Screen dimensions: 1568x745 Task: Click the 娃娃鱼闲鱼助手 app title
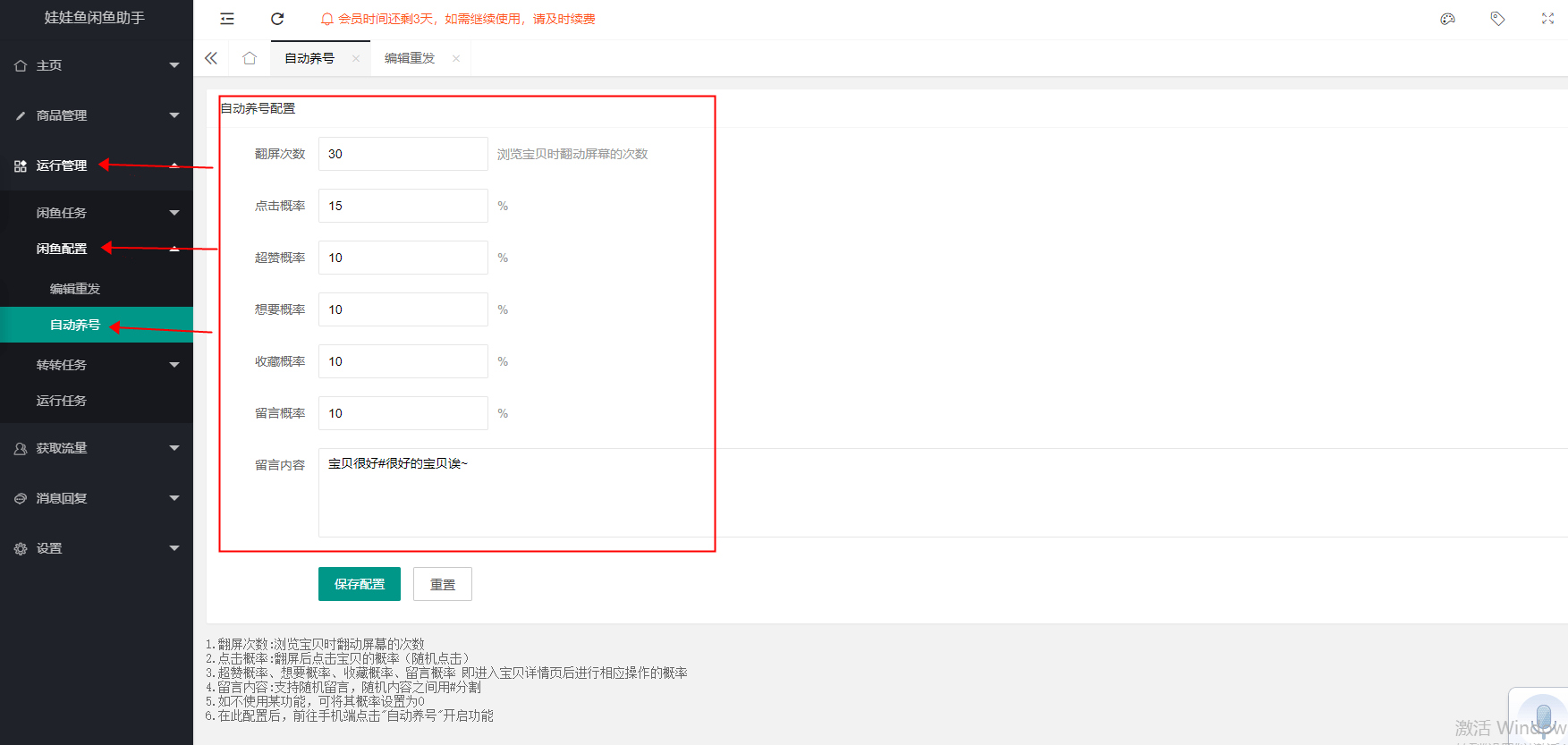coord(95,17)
